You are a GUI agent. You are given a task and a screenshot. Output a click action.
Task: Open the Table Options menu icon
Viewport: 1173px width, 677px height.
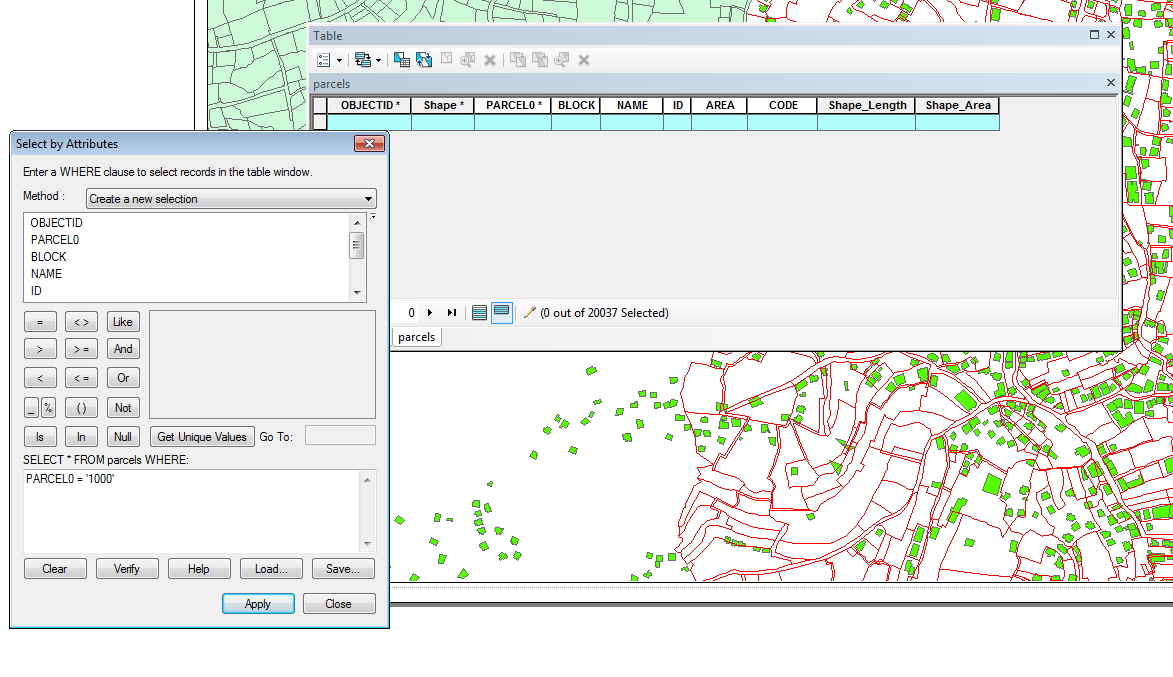(x=323, y=60)
